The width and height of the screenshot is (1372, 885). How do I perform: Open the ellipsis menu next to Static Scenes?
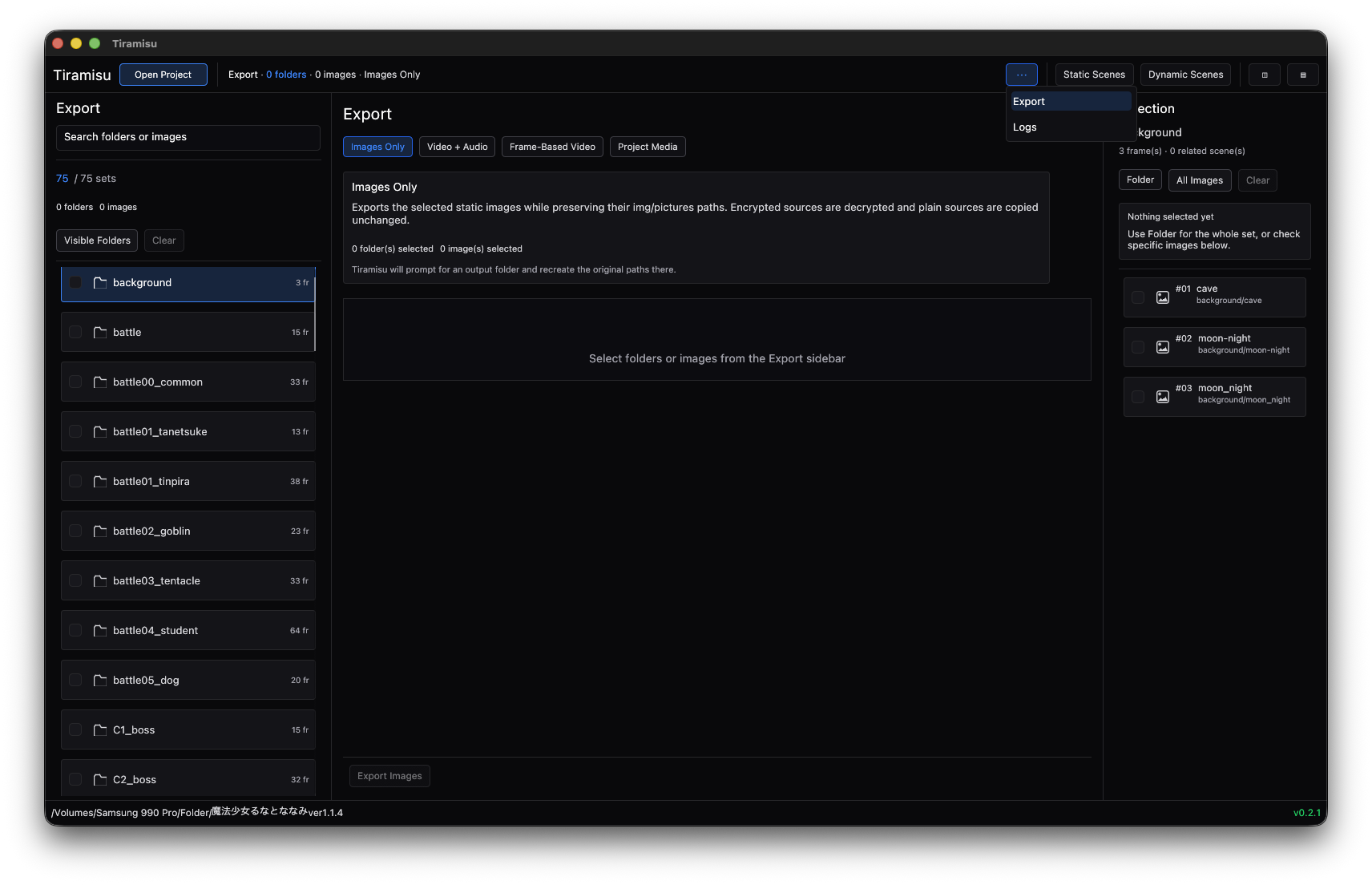click(1022, 74)
